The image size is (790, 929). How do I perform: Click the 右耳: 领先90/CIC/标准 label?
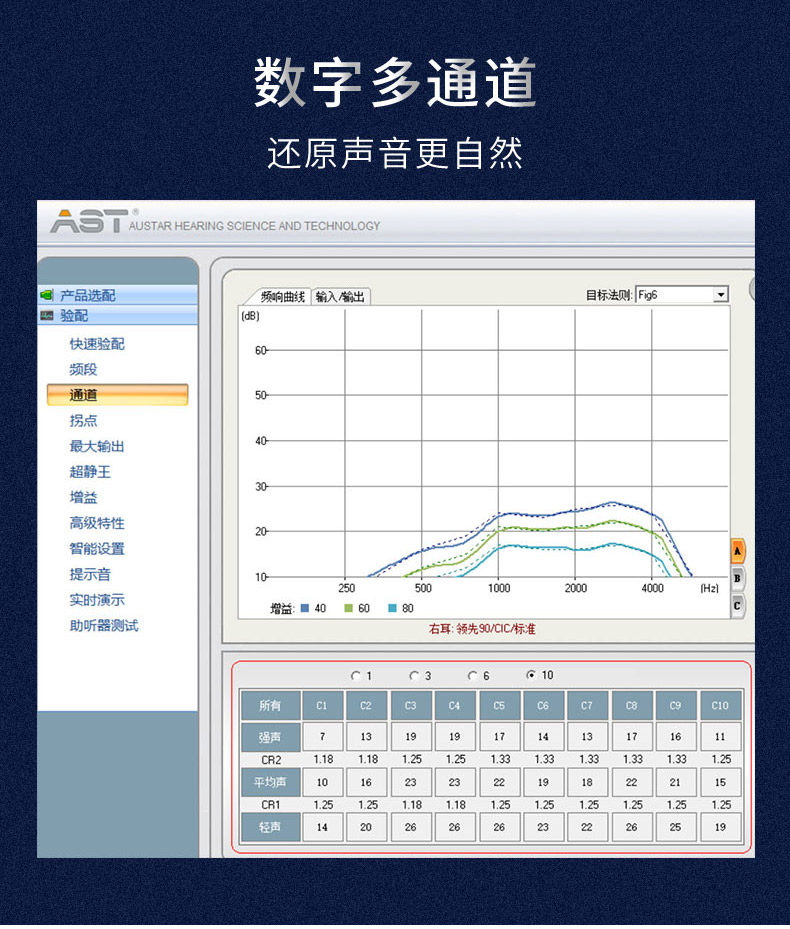(x=482, y=629)
